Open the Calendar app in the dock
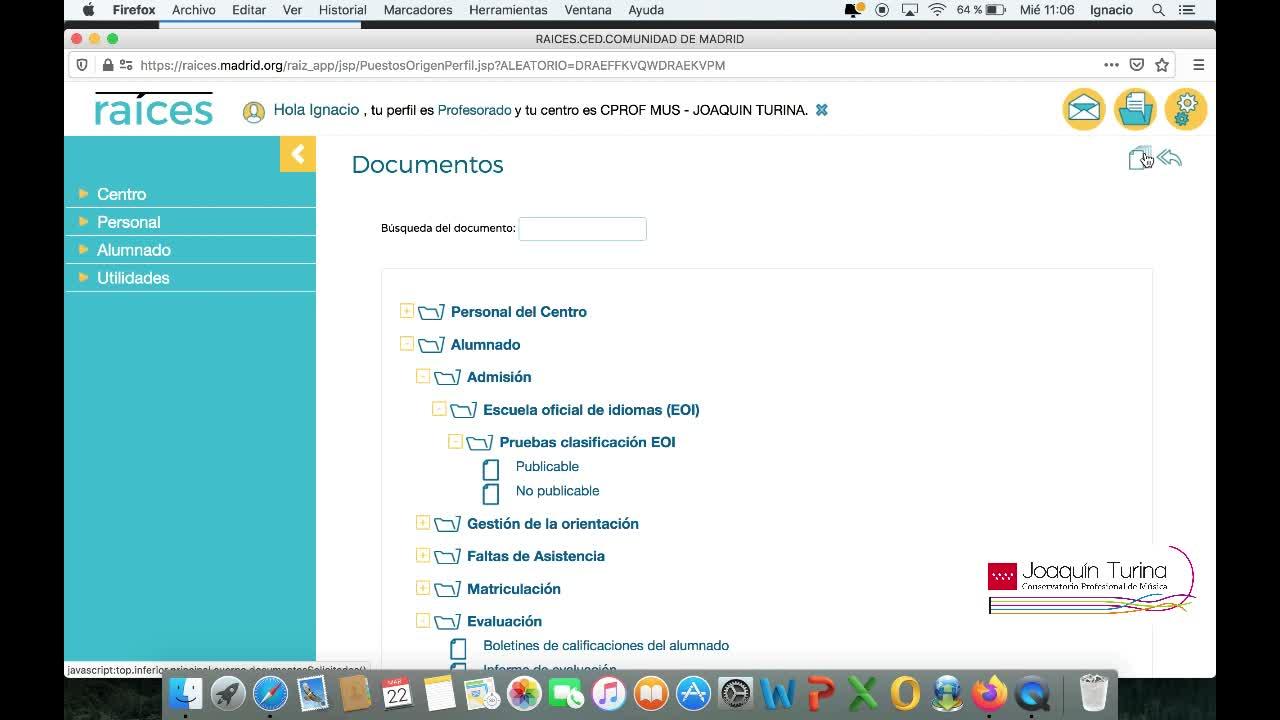 click(397, 693)
